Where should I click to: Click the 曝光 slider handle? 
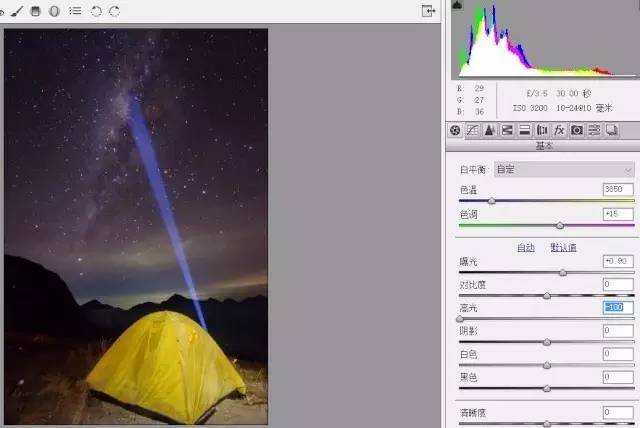point(563,272)
